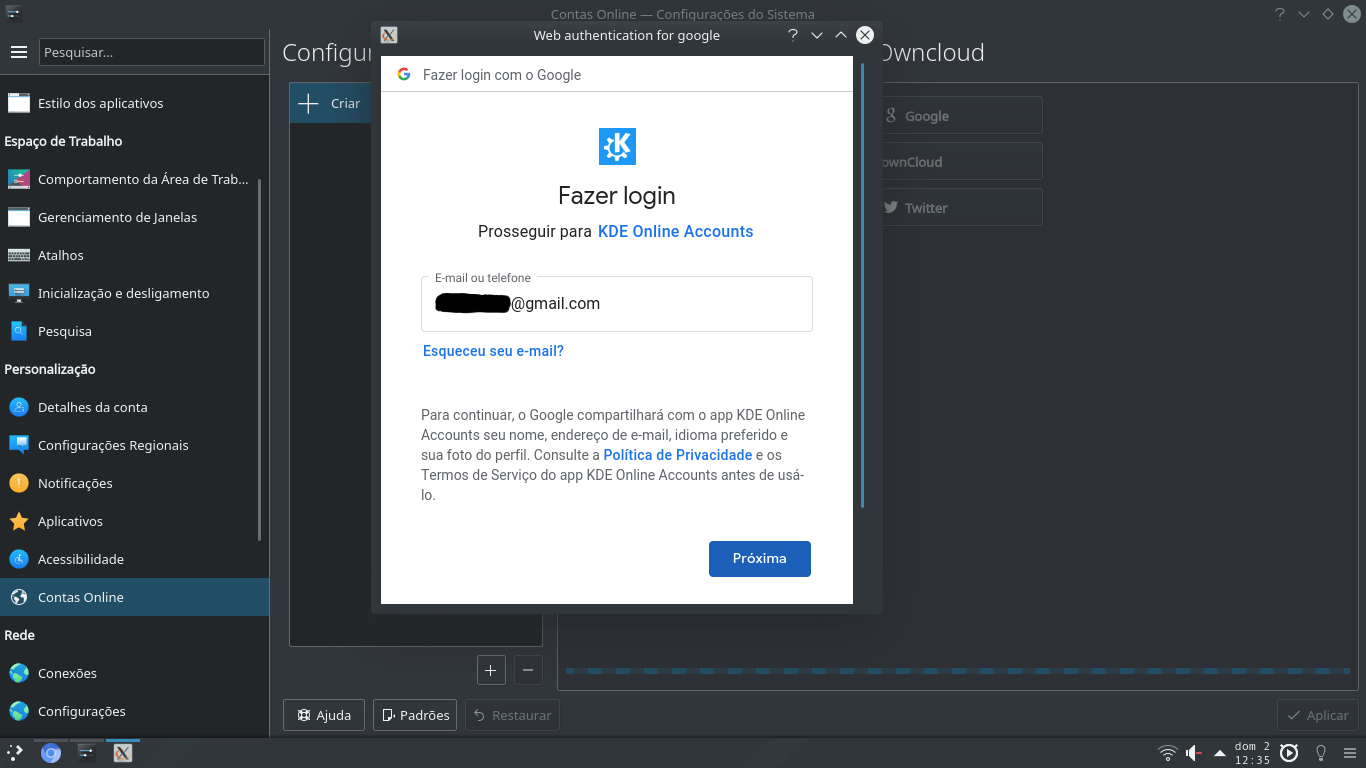
Task: Switch to the X authentication taskbar entry
Action: pos(123,753)
